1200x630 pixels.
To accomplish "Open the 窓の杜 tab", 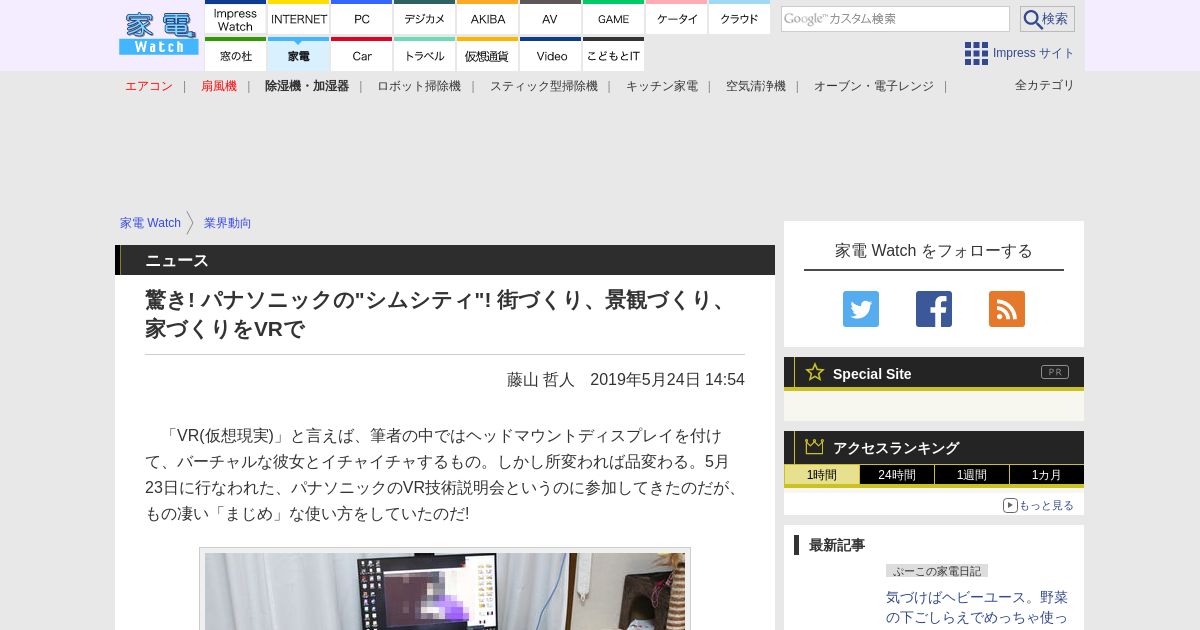I will 236,55.
